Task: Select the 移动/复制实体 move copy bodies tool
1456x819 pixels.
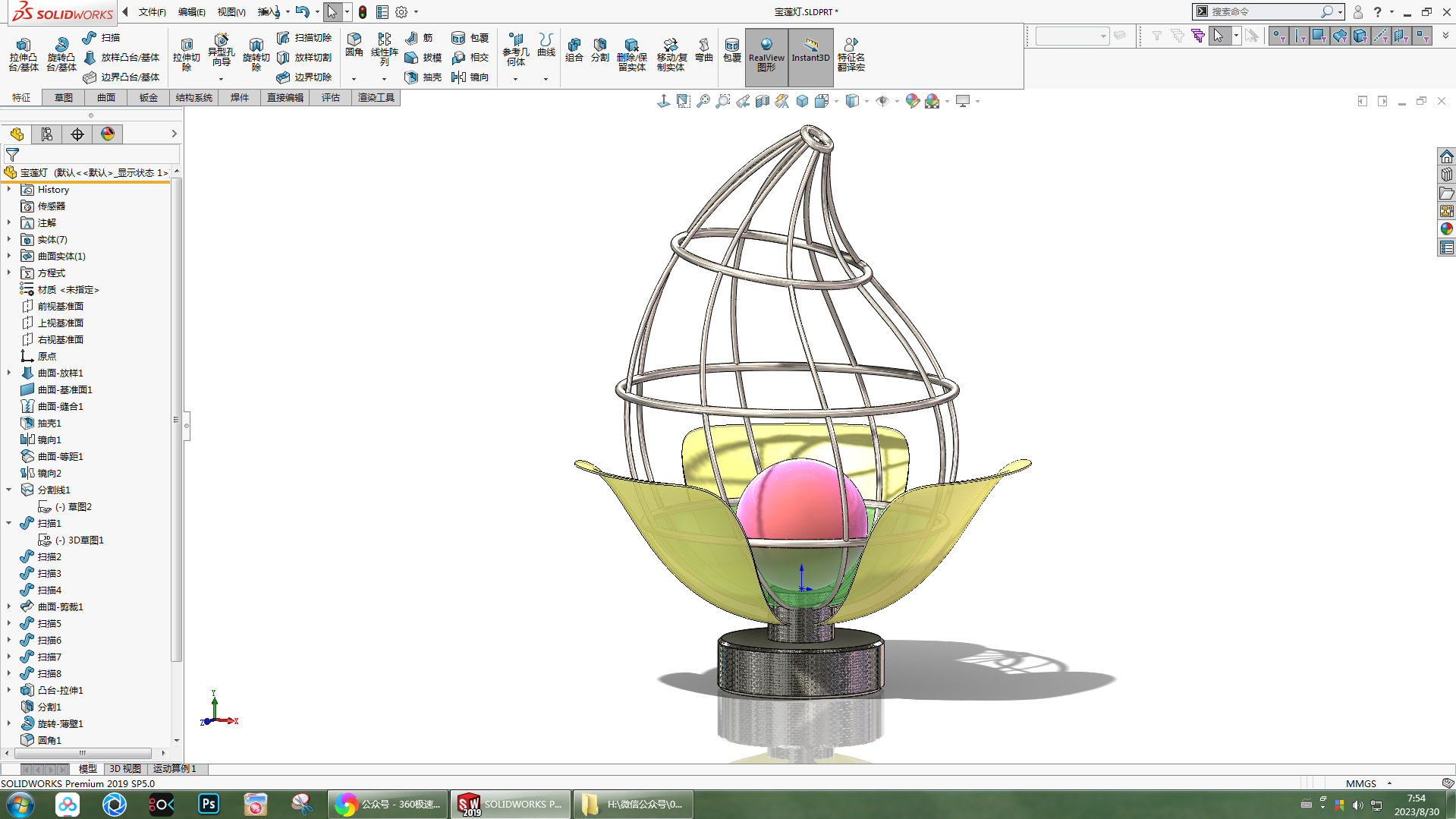Action: [x=671, y=55]
